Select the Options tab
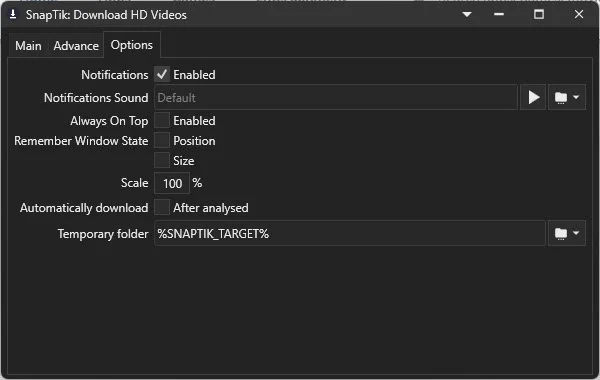Image resolution: width=600 pixels, height=380 pixels. (132, 45)
